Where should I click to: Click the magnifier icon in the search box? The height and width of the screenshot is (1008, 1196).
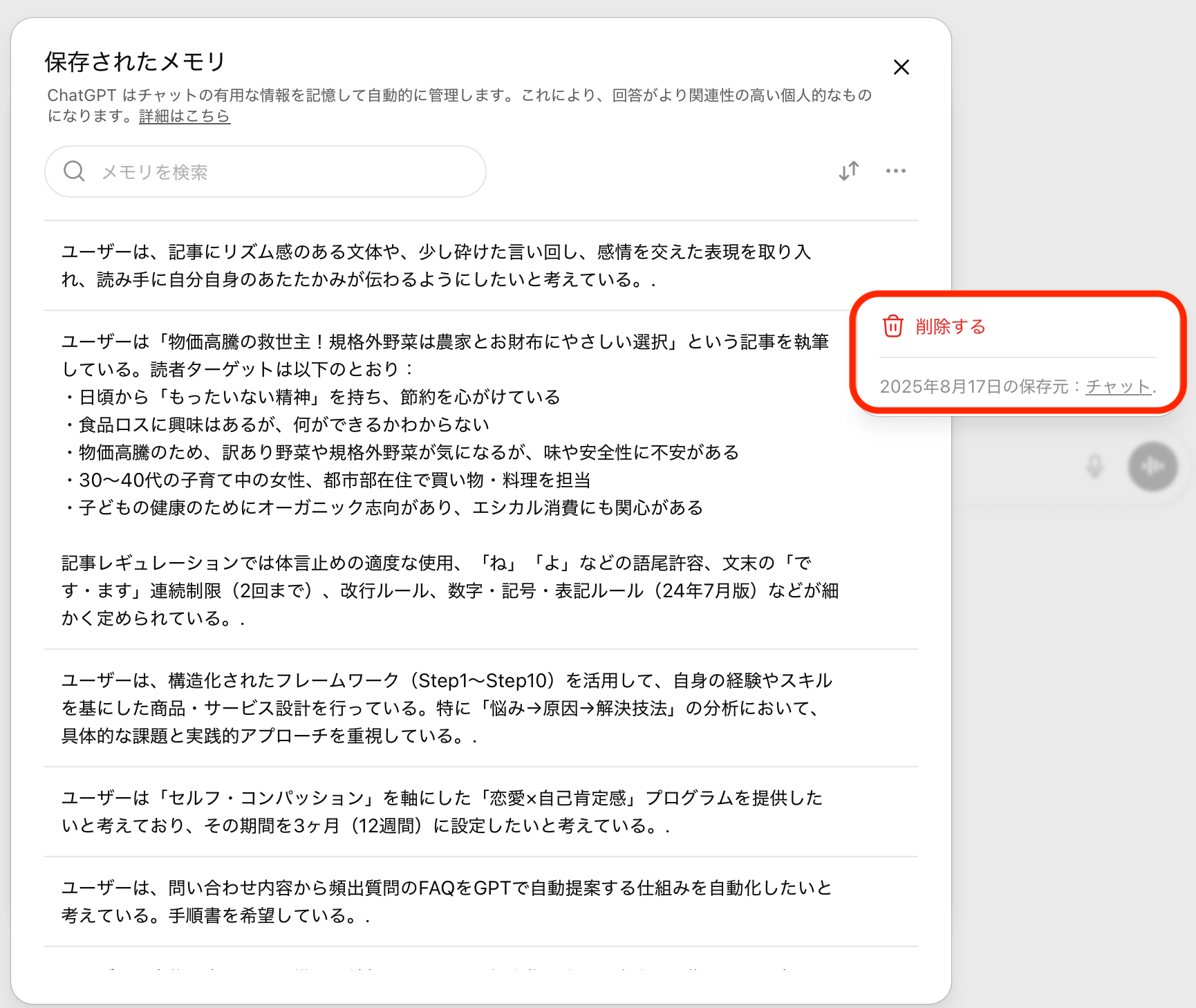pyautogui.click(x=74, y=171)
